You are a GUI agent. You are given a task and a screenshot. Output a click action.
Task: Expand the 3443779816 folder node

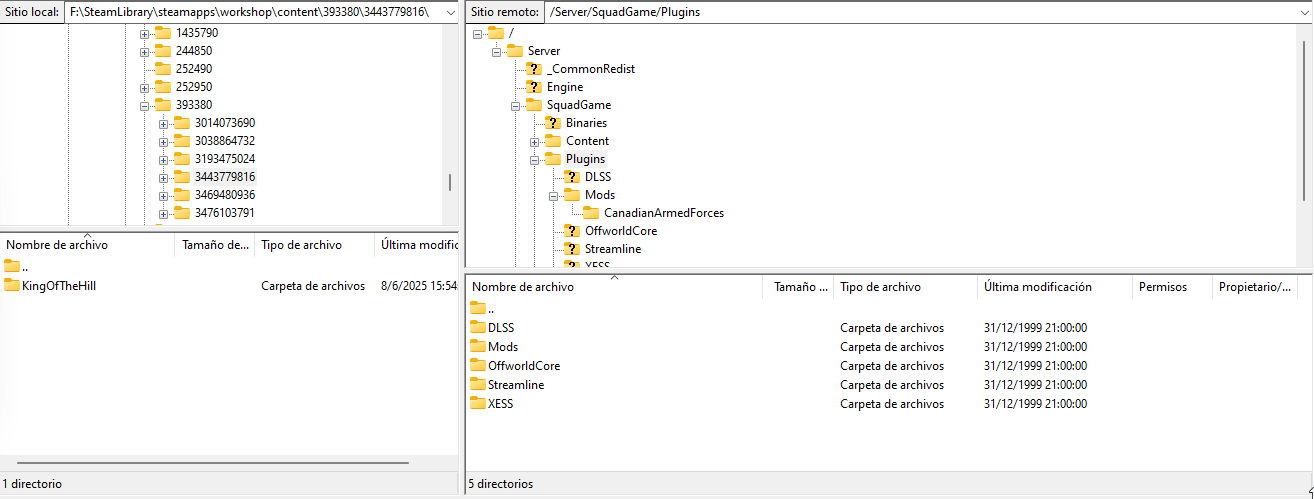point(163,177)
